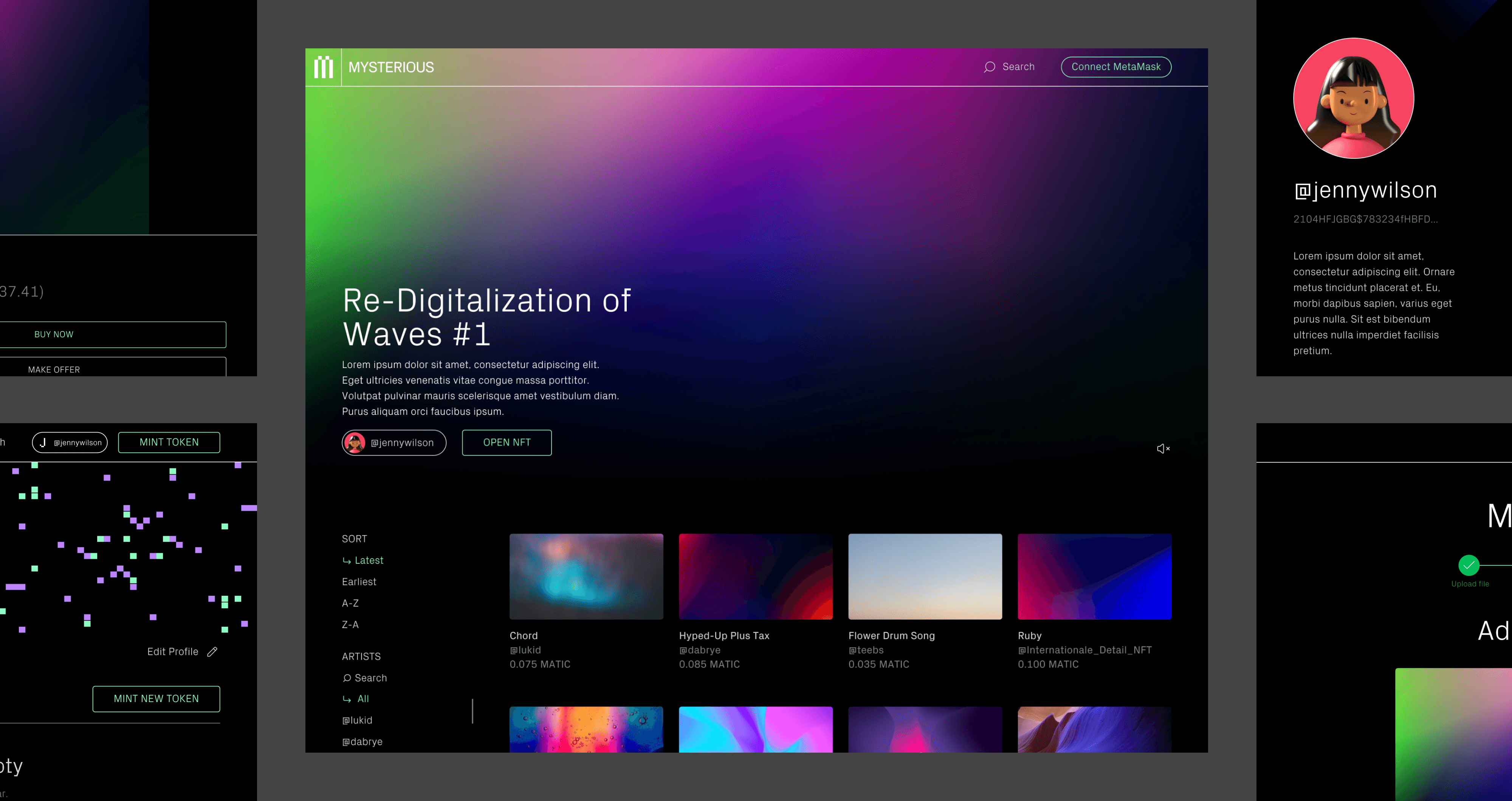Click the J initial user chip
This screenshot has height=801, width=1512.
pyautogui.click(x=70, y=442)
